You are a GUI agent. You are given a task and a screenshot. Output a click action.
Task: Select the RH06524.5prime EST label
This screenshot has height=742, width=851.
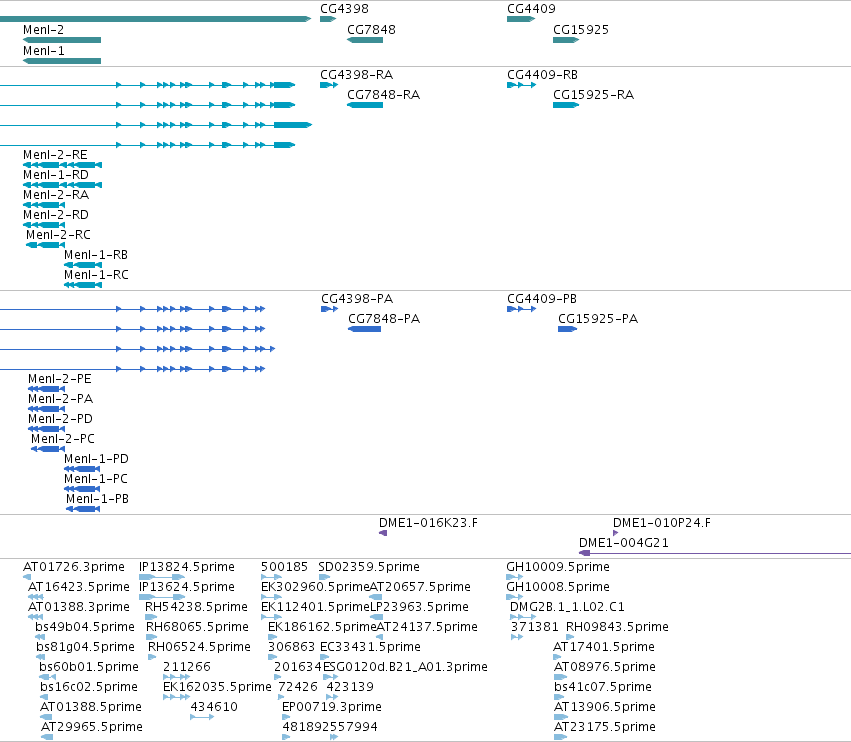point(199,646)
